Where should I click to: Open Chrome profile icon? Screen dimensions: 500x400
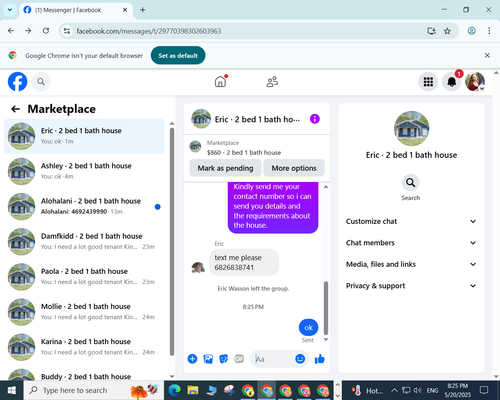pos(471,31)
